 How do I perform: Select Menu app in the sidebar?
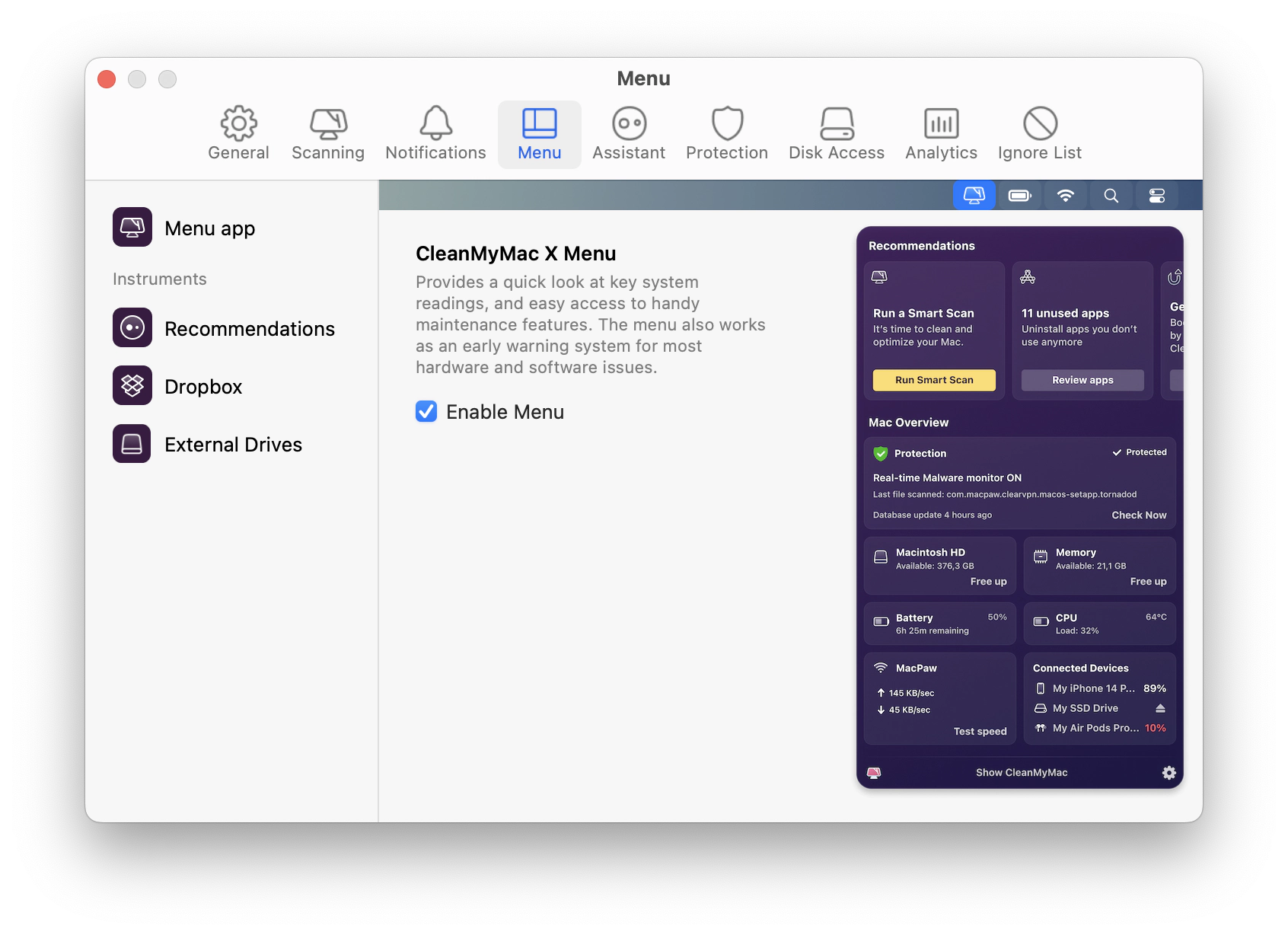click(x=184, y=228)
